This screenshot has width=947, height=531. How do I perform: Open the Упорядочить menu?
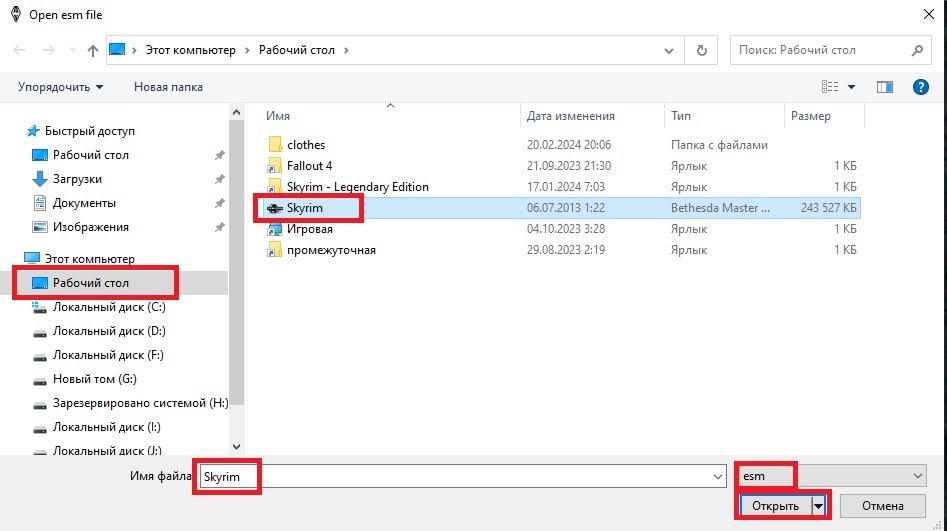pyautogui.click(x=60, y=87)
